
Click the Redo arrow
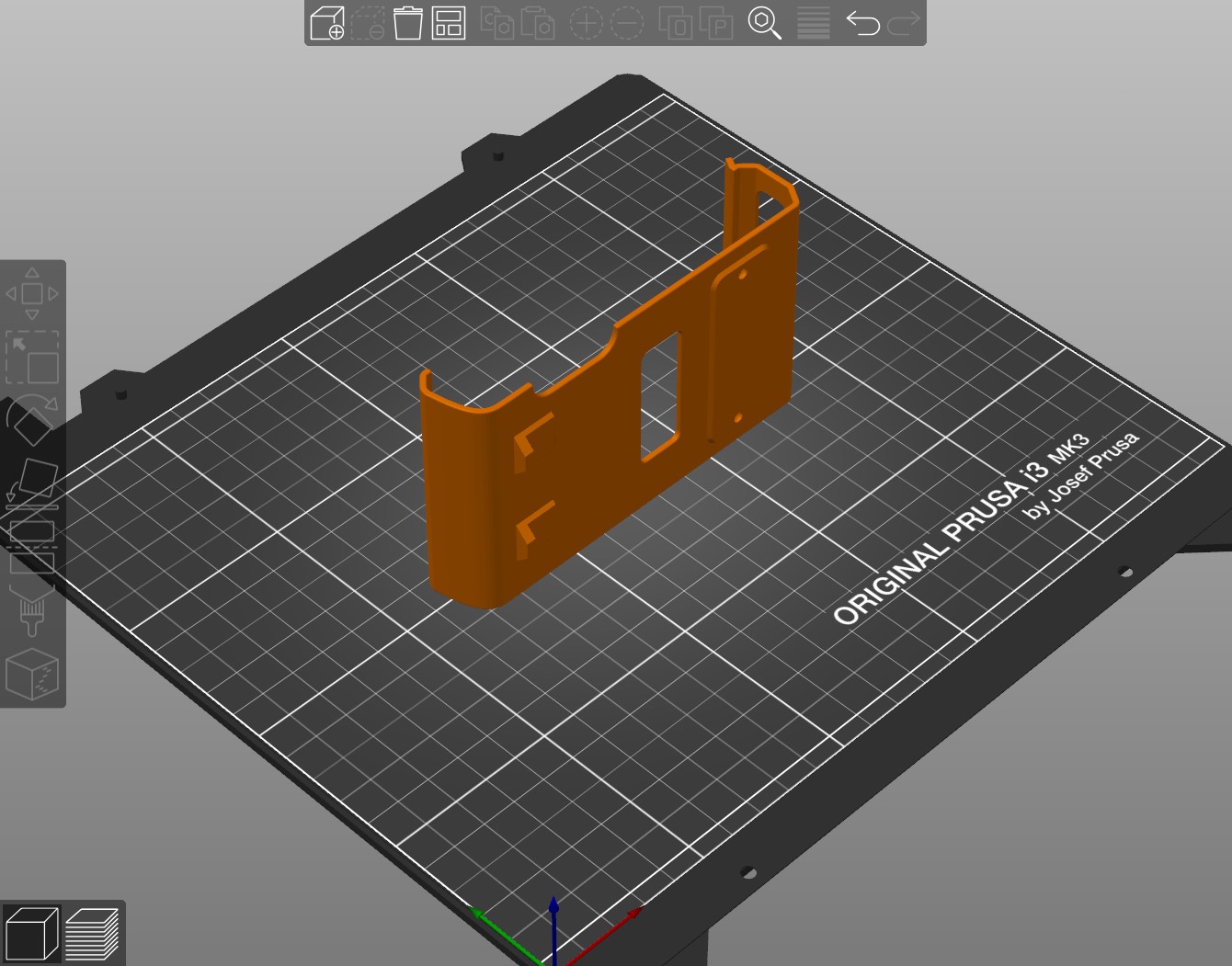(x=905, y=23)
